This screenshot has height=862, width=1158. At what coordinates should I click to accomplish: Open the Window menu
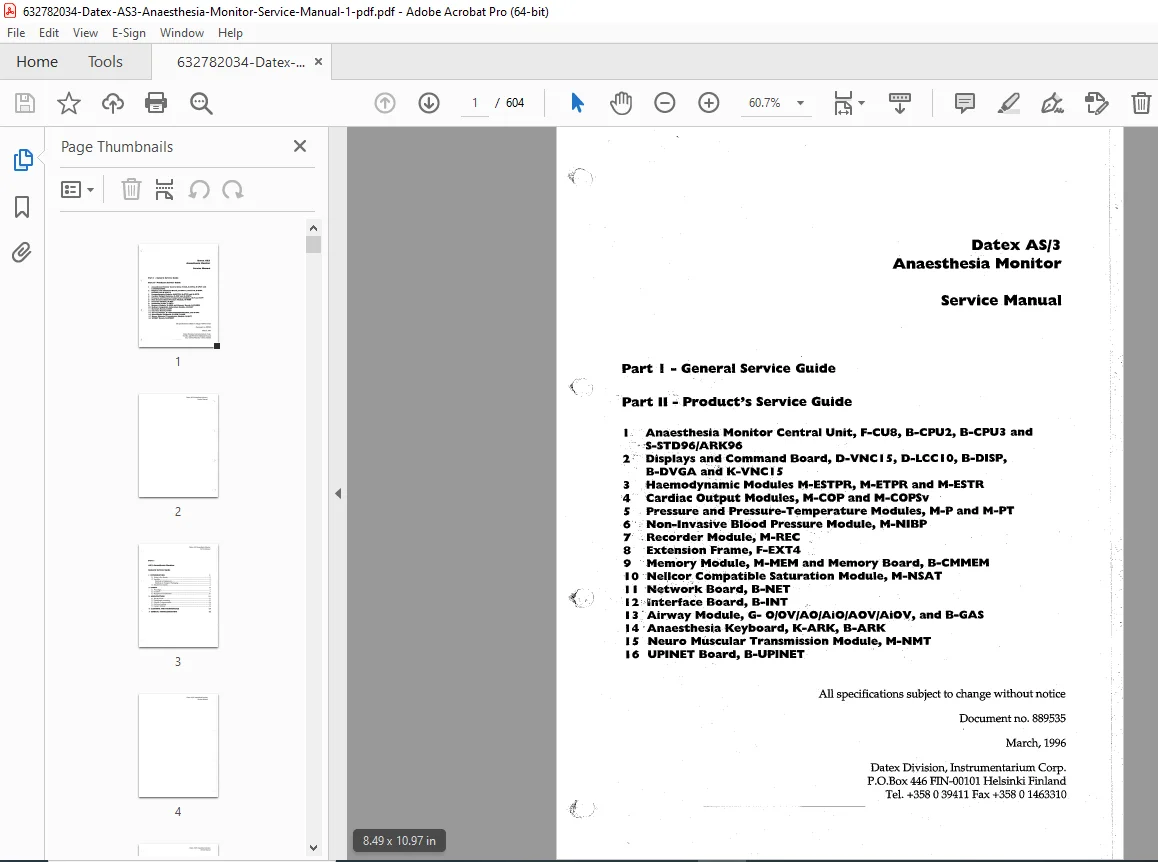coord(182,33)
